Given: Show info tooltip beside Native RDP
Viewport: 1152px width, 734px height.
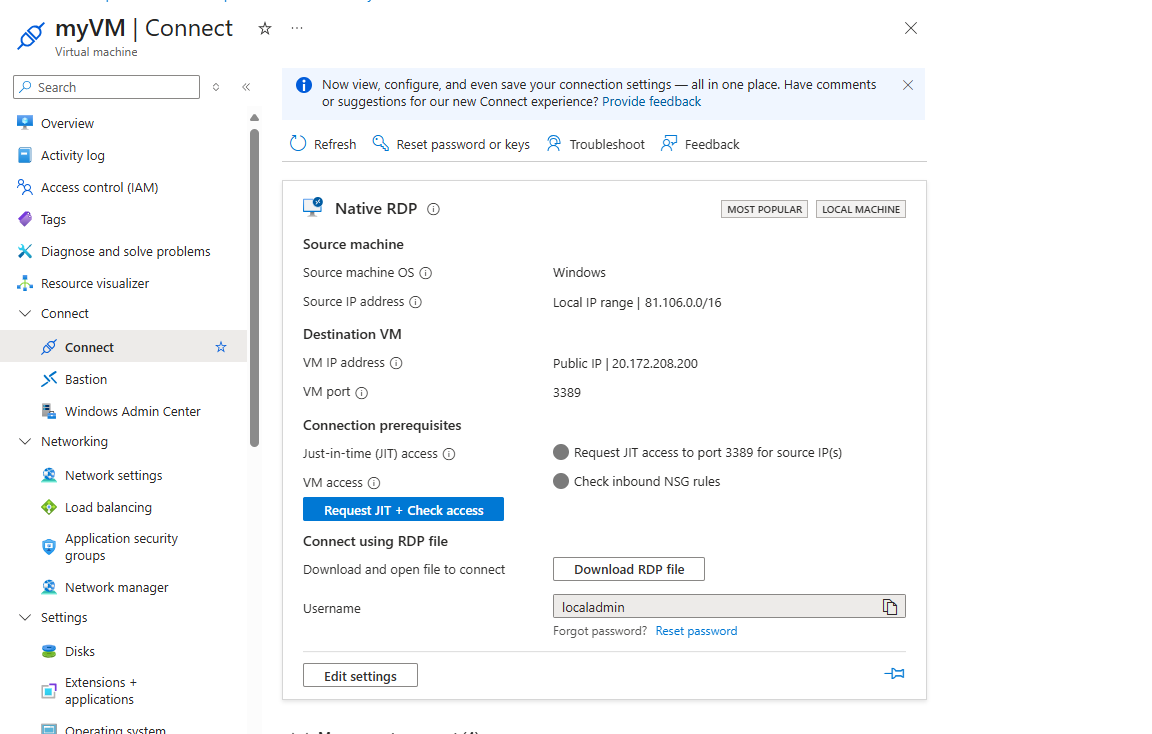Looking at the screenshot, I should 433,209.
